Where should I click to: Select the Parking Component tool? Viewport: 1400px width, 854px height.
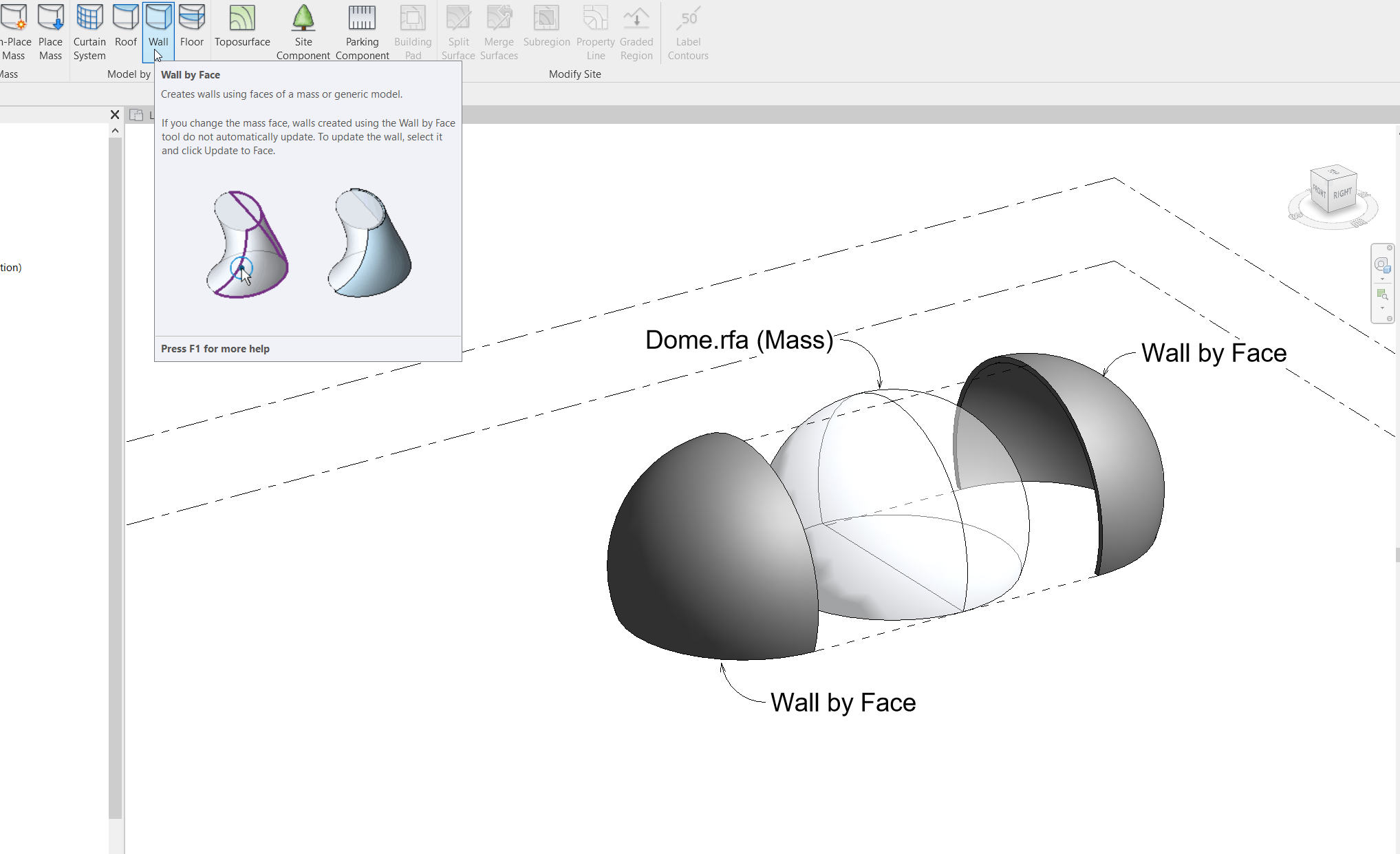[x=362, y=31]
